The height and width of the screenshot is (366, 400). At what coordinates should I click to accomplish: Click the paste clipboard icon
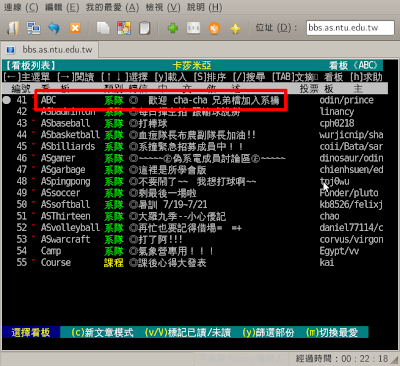(144, 28)
